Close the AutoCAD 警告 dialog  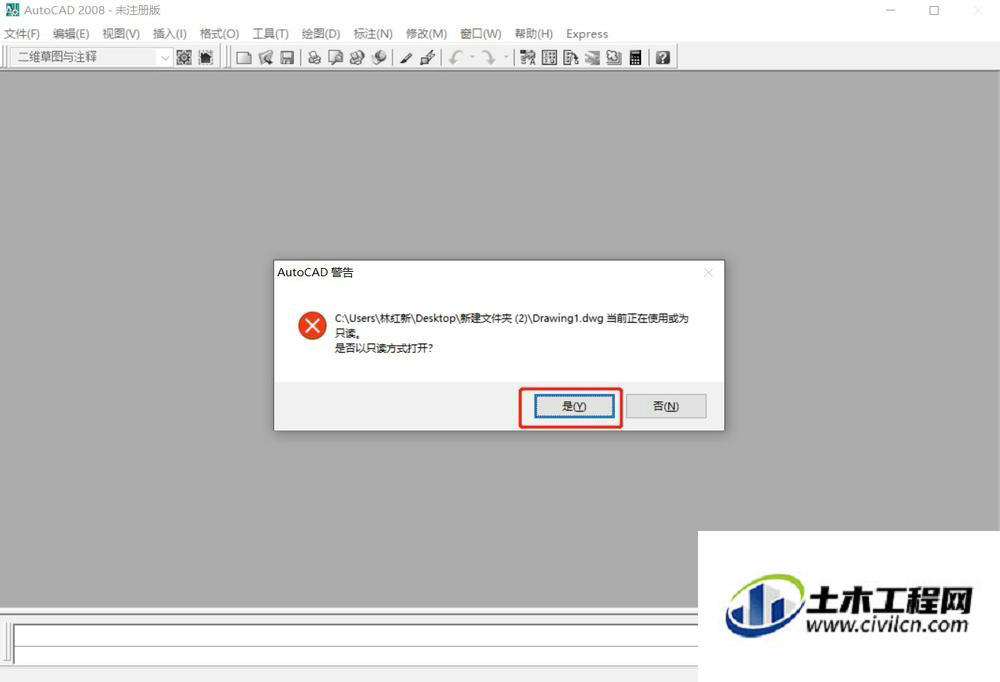pyautogui.click(x=709, y=273)
